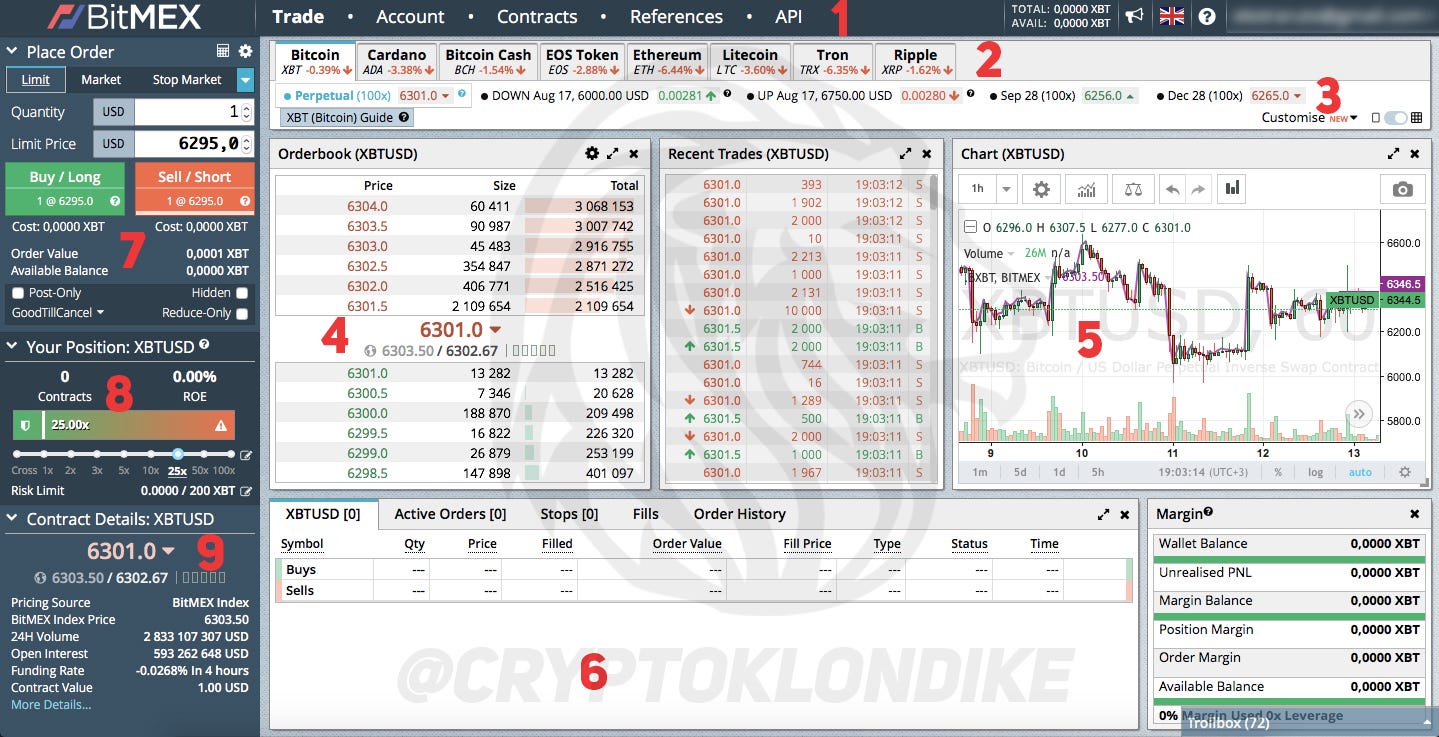This screenshot has width=1439, height=737.
Task: Open the Customise dropdown
Action: [1309, 118]
